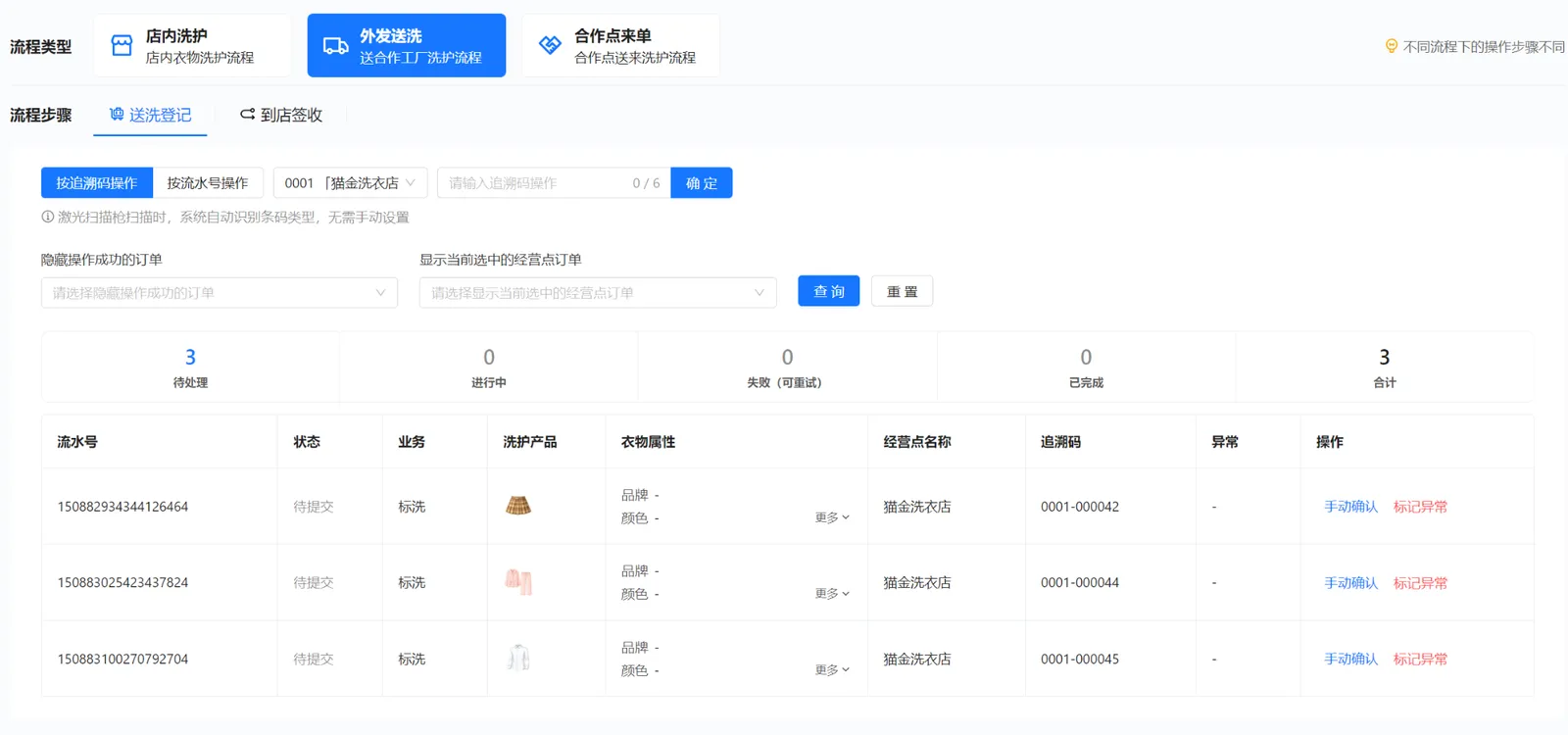
Task: Open the white shirt thumbnail for 0001-000045
Action: pos(518,658)
